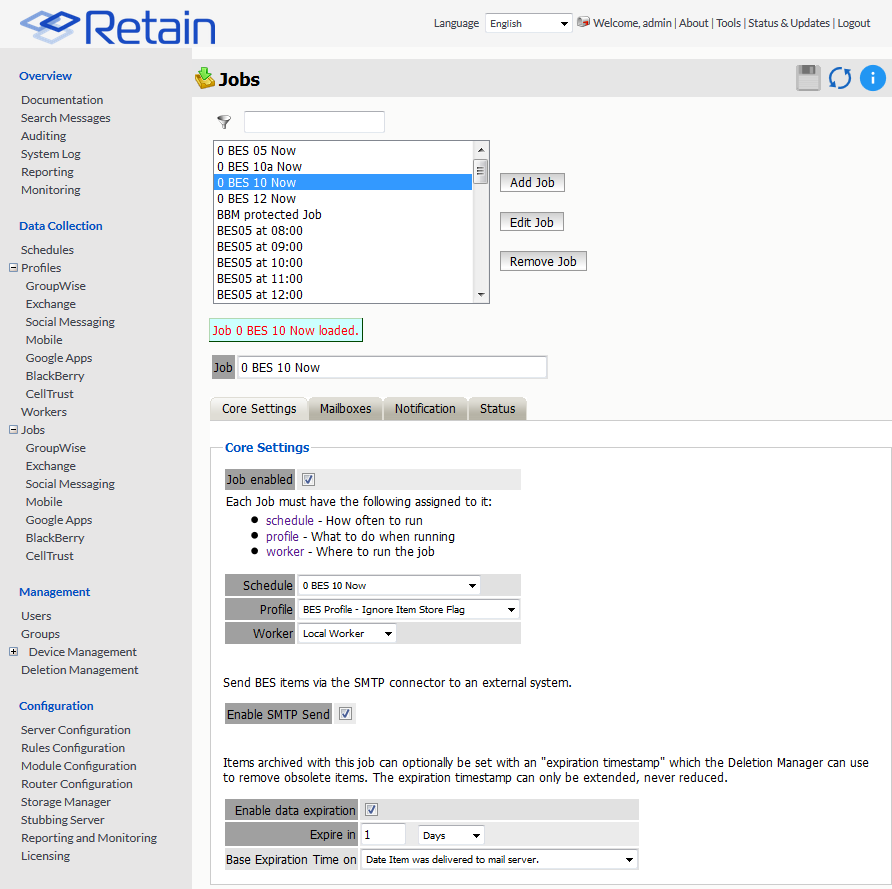This screenshot has height=889, width=892.
Task: Click the Expire in number field
Action: [x=383, y=834]
